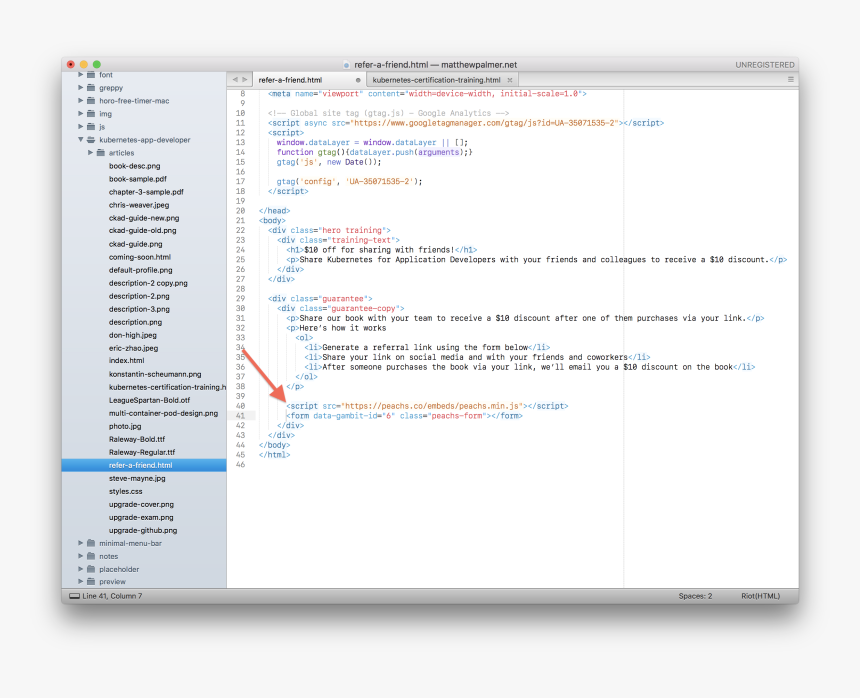Expand the img folder
This screenshot has width=860, height=698.
click(81, 114)
